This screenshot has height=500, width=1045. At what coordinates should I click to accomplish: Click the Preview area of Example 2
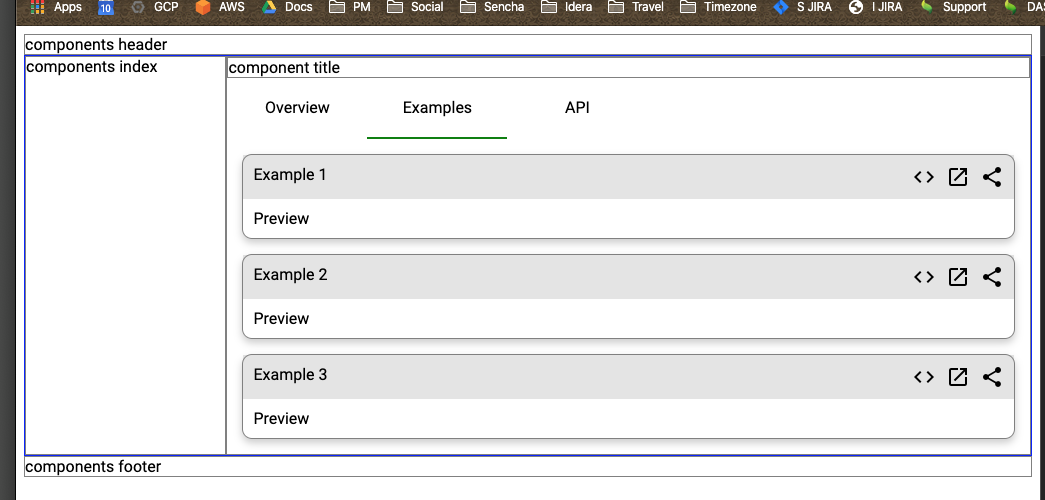click(628, 319)
